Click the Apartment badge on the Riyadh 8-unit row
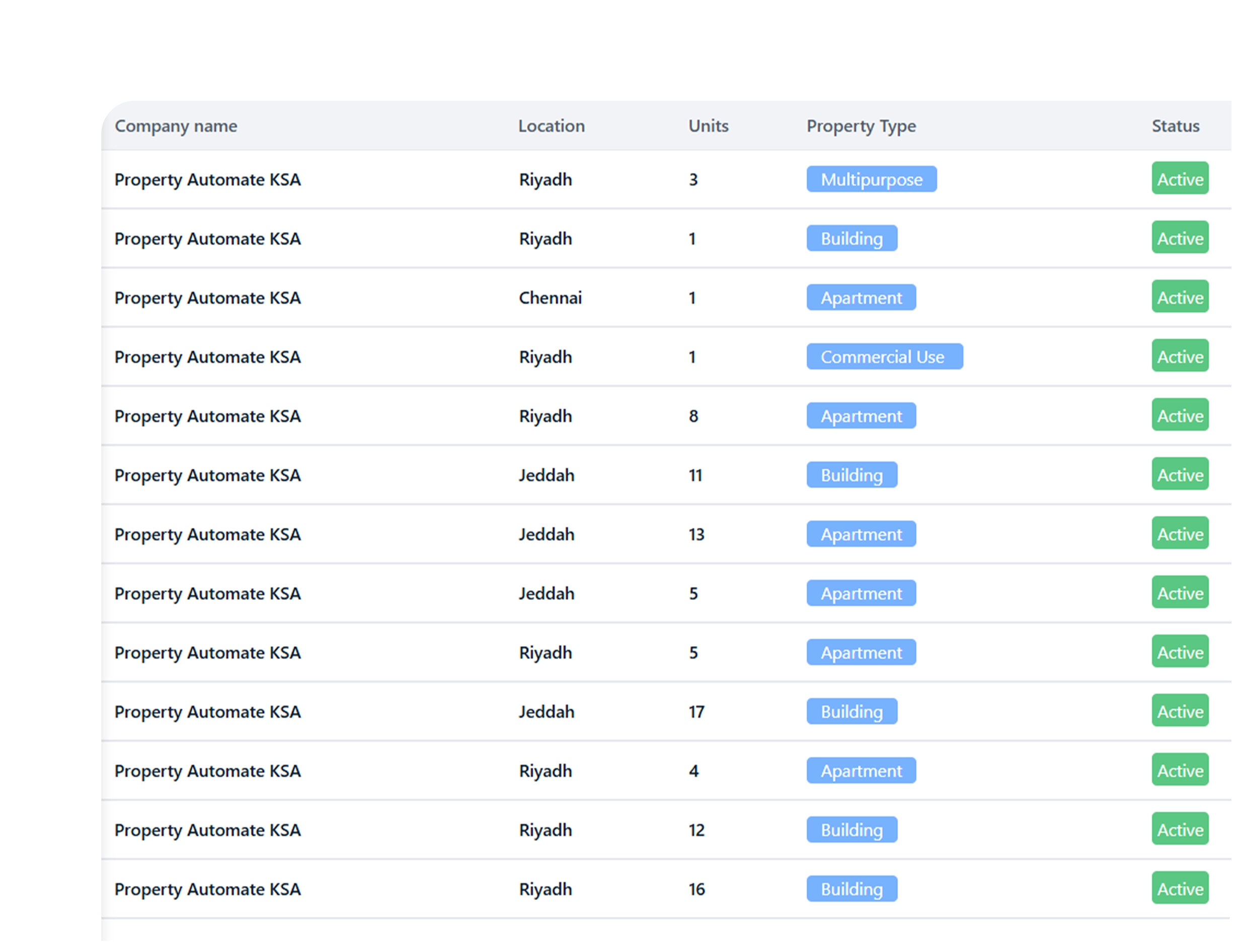This screenshot has width=1234, height=952. (x=861, y=415)
